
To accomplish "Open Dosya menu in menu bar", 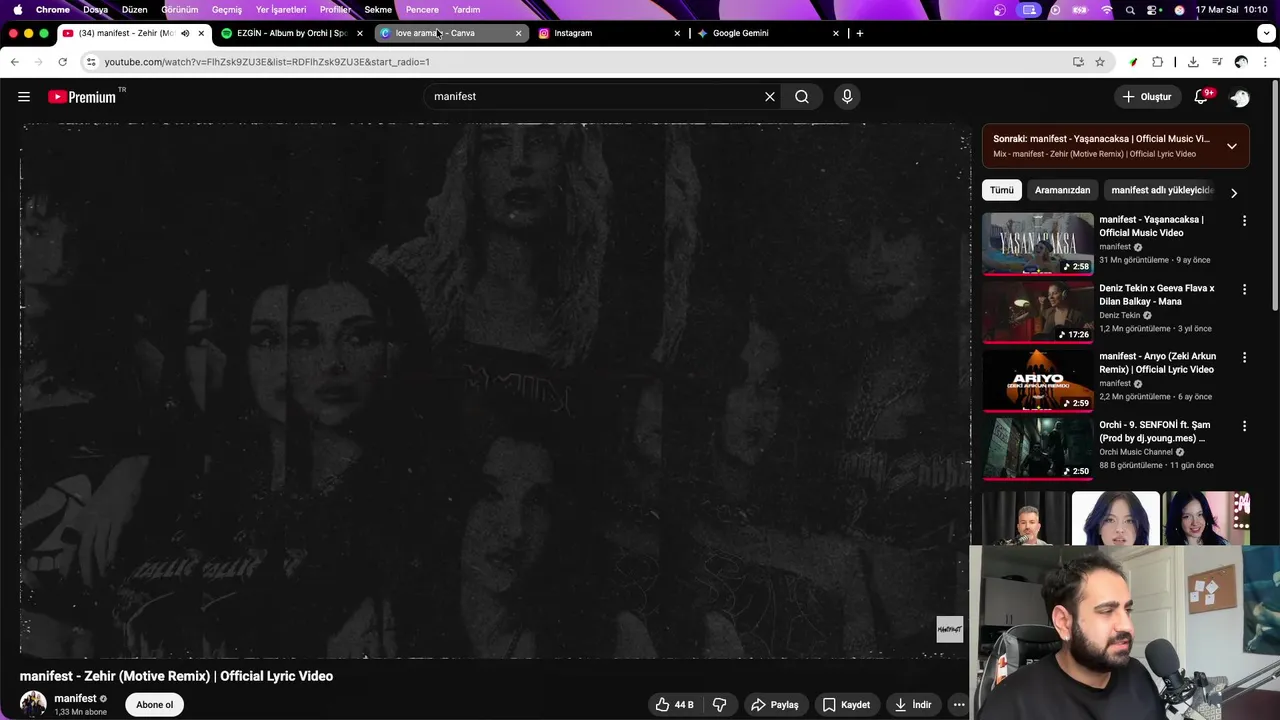I will (95, 10).
